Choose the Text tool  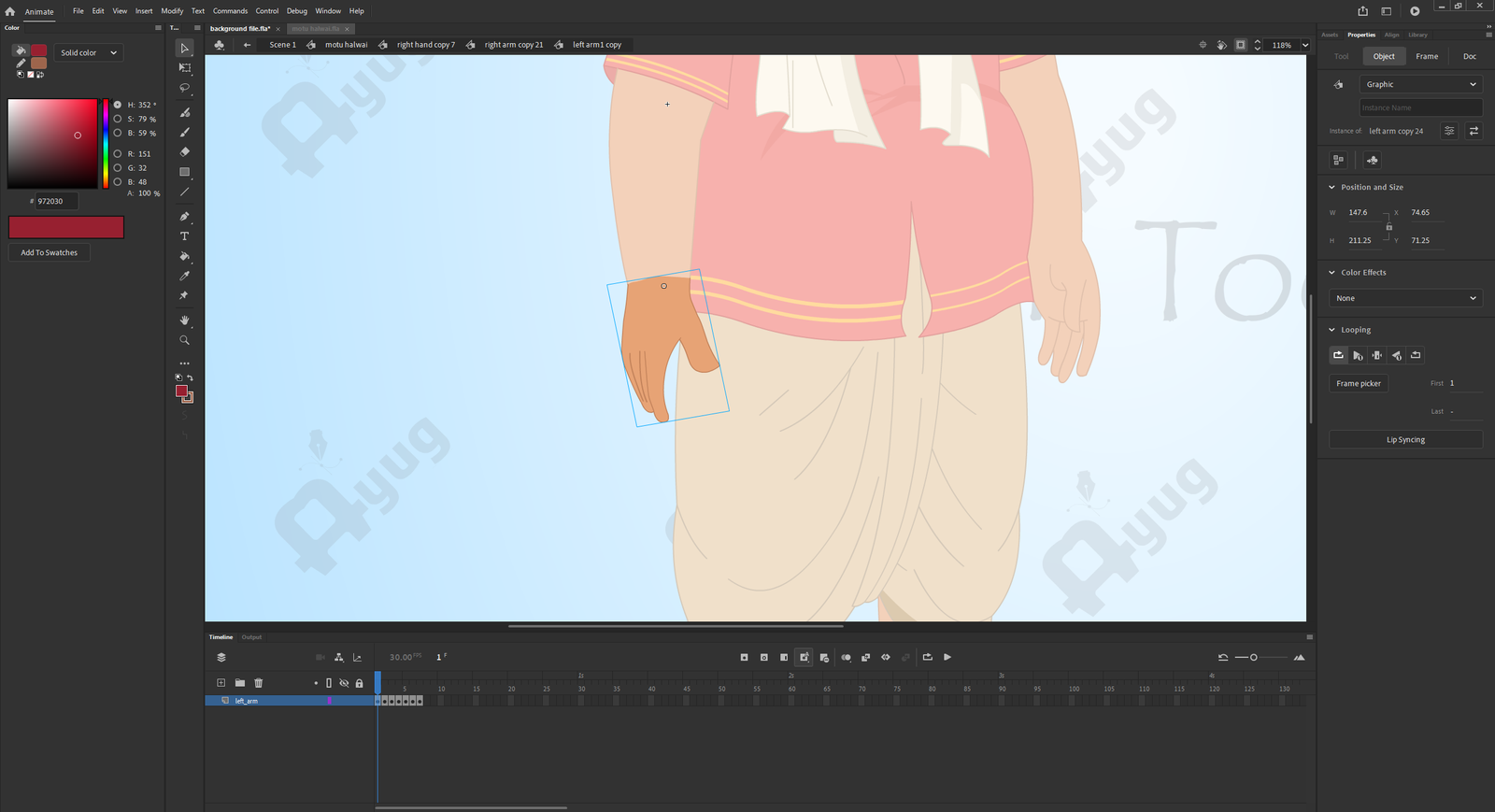[x=185, y=236]
